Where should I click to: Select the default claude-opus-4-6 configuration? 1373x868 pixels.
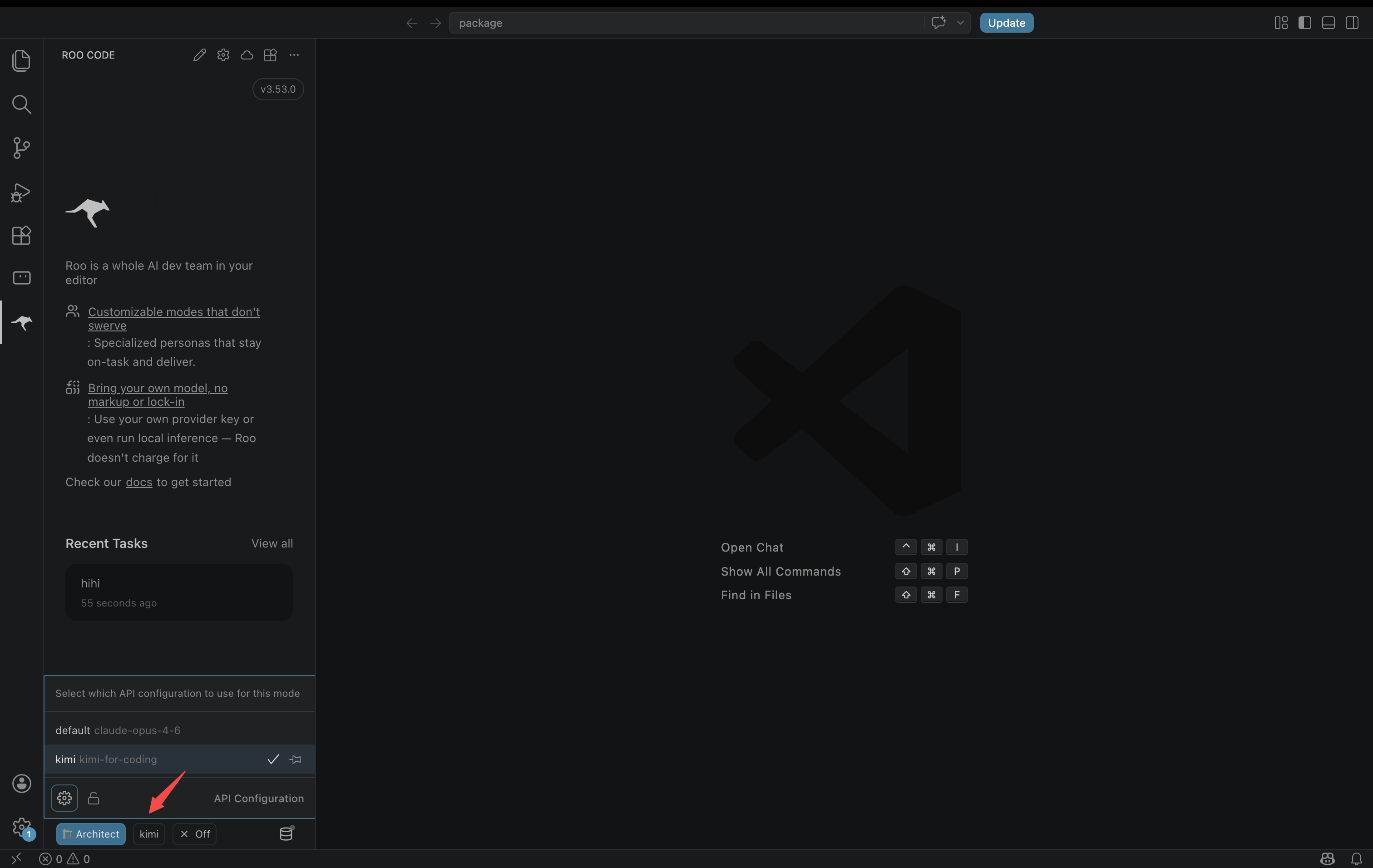179,730
